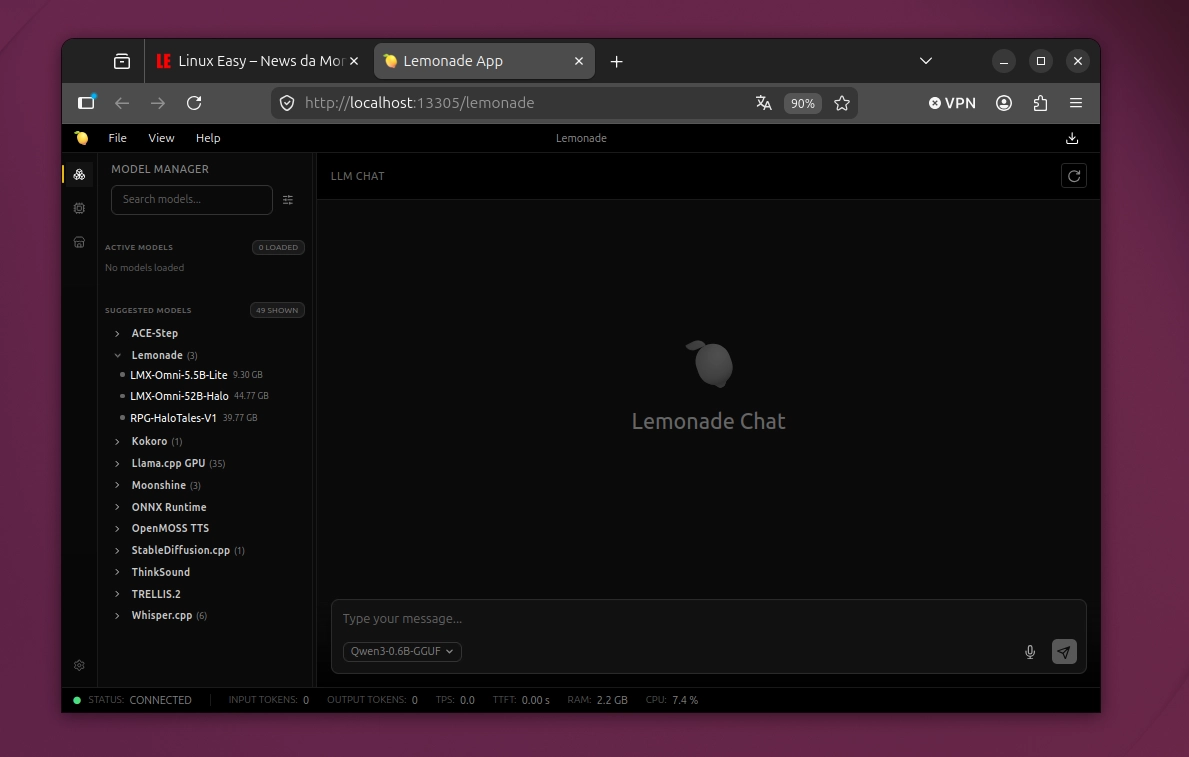Click the Search models input field
Viewport: 1189px width, 757px height.
pos(192,199)
